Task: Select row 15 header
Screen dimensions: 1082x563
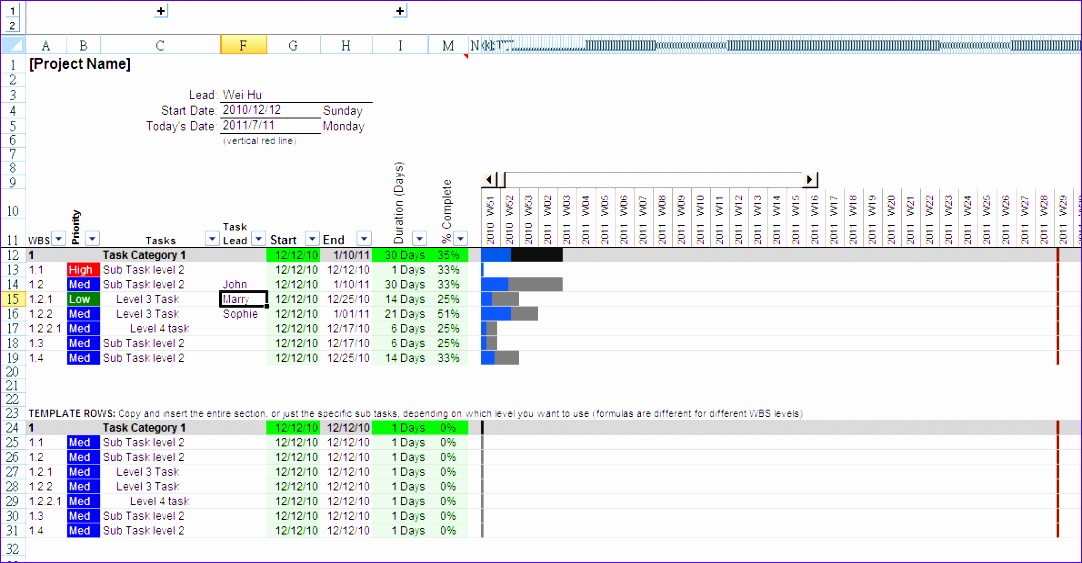Action: 12,299
